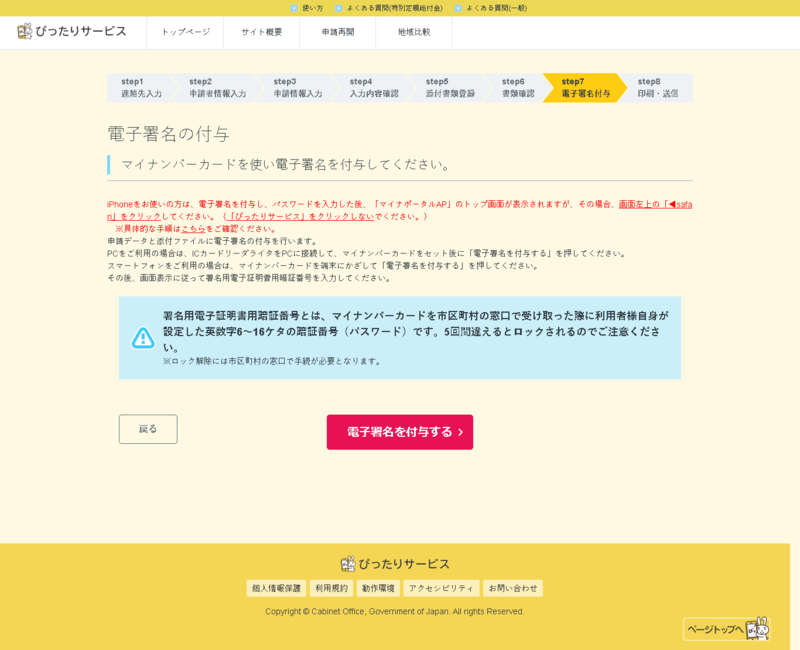800x650 pixels.
Task: Select step1 連絡先入力 in the progress bar
Action: click(141, 88)
